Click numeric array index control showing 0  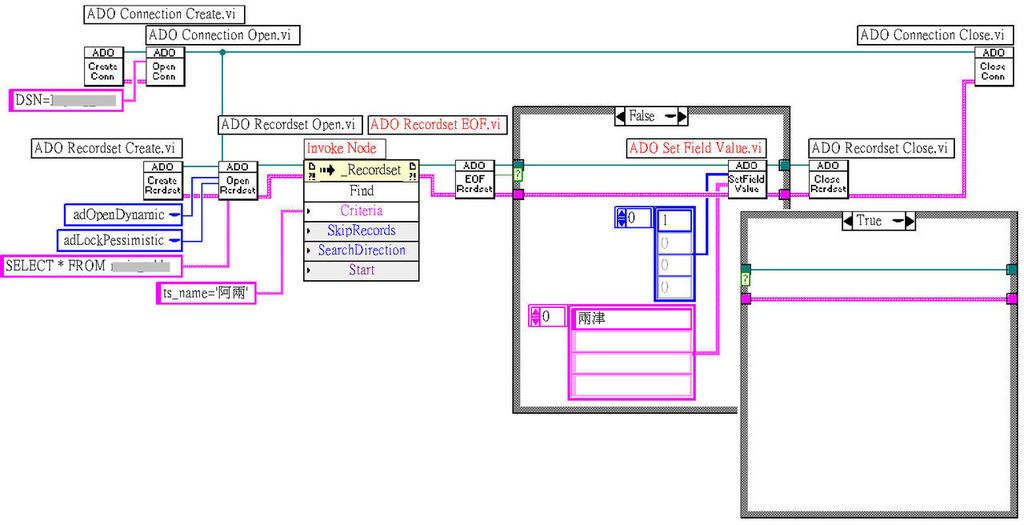633,218
